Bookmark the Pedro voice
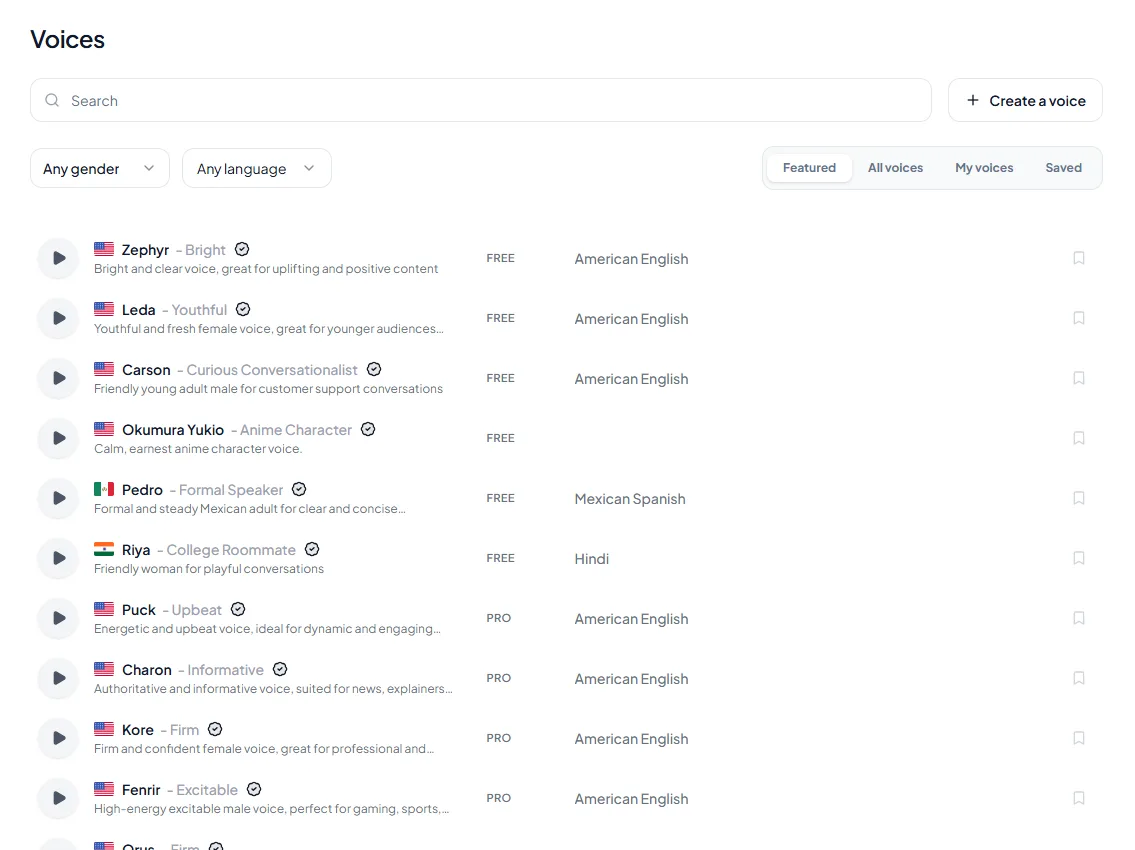The width and height of the screenshot is (1135, 850). [x=1079, y=498]
